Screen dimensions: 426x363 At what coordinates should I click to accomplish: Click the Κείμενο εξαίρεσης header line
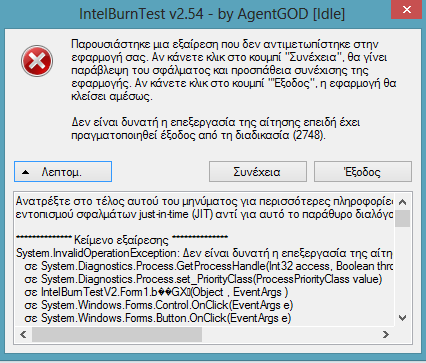[122, 240]
